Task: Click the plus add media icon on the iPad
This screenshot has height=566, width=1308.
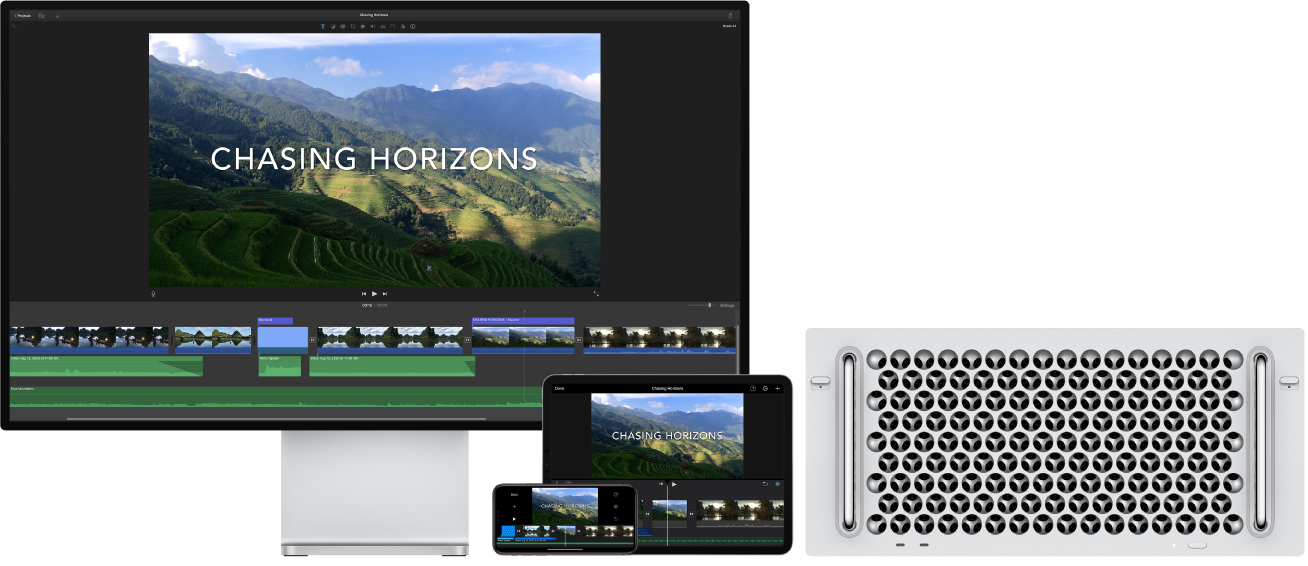Action: pos(777,388)
